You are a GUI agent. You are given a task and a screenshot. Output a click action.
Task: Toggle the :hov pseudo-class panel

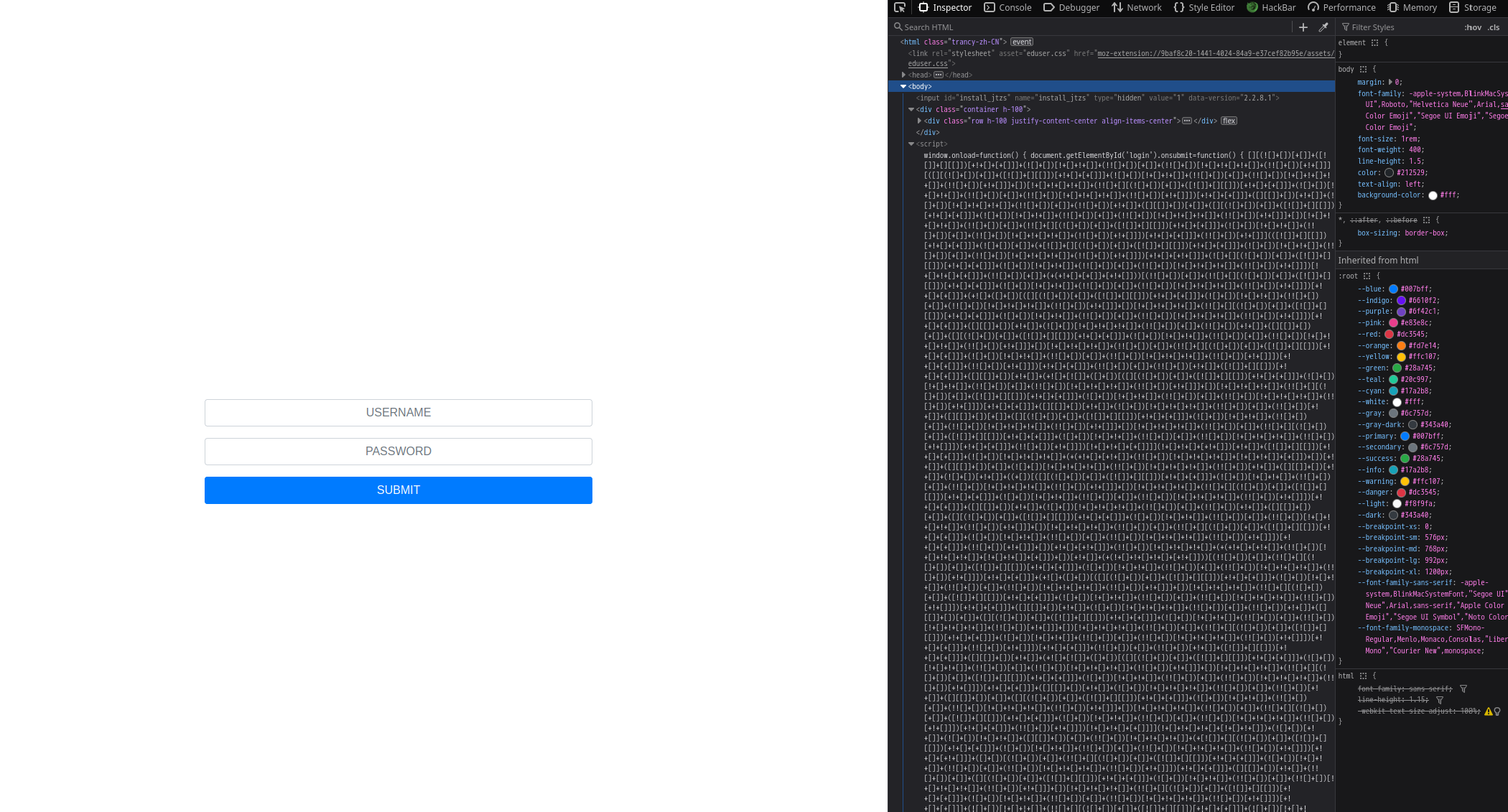click(x=1473, y=27)
